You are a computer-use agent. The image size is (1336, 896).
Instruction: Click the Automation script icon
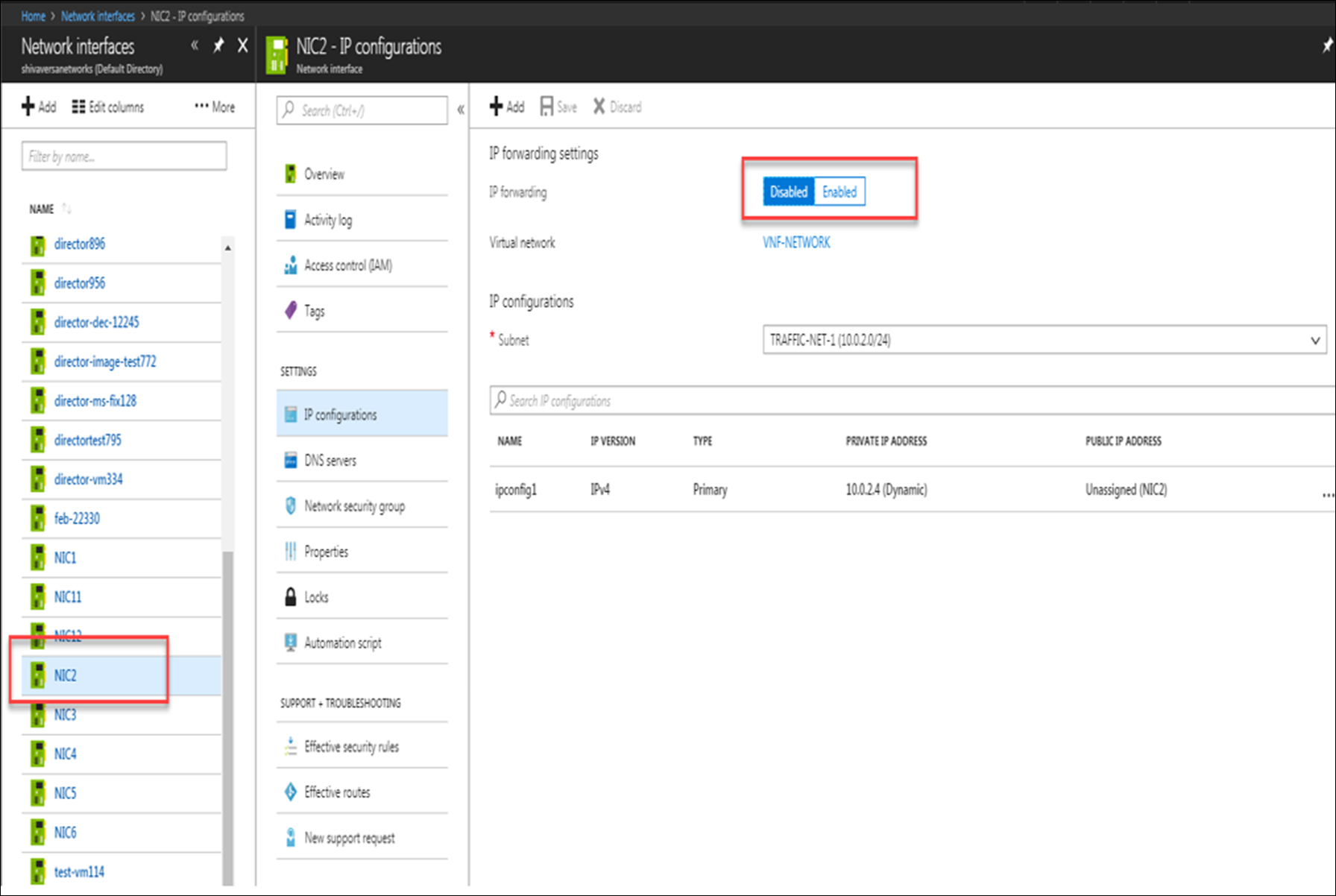pos(291,643)
